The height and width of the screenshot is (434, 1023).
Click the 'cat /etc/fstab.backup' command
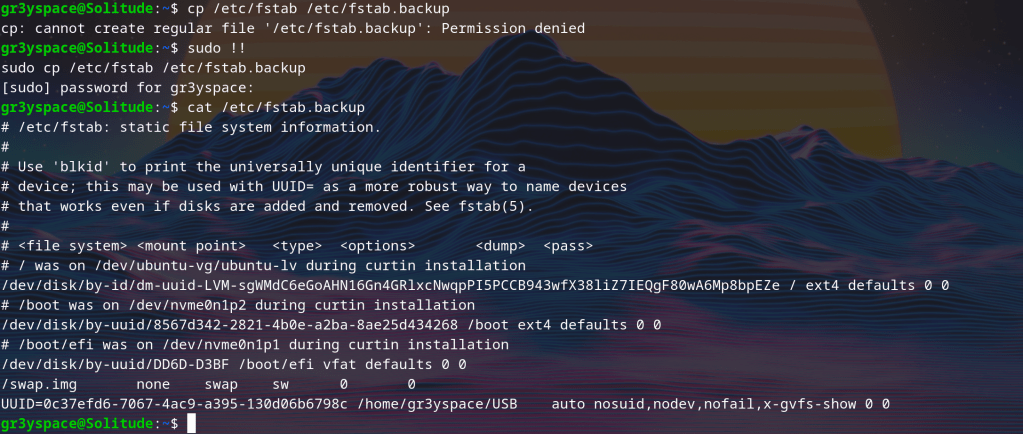pos(269,107)
